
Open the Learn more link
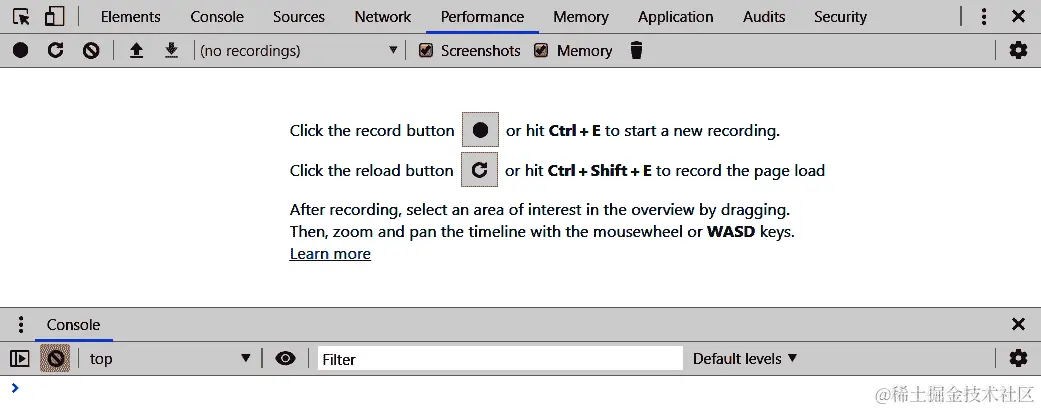pyautogui.click(x=330, y=254)
